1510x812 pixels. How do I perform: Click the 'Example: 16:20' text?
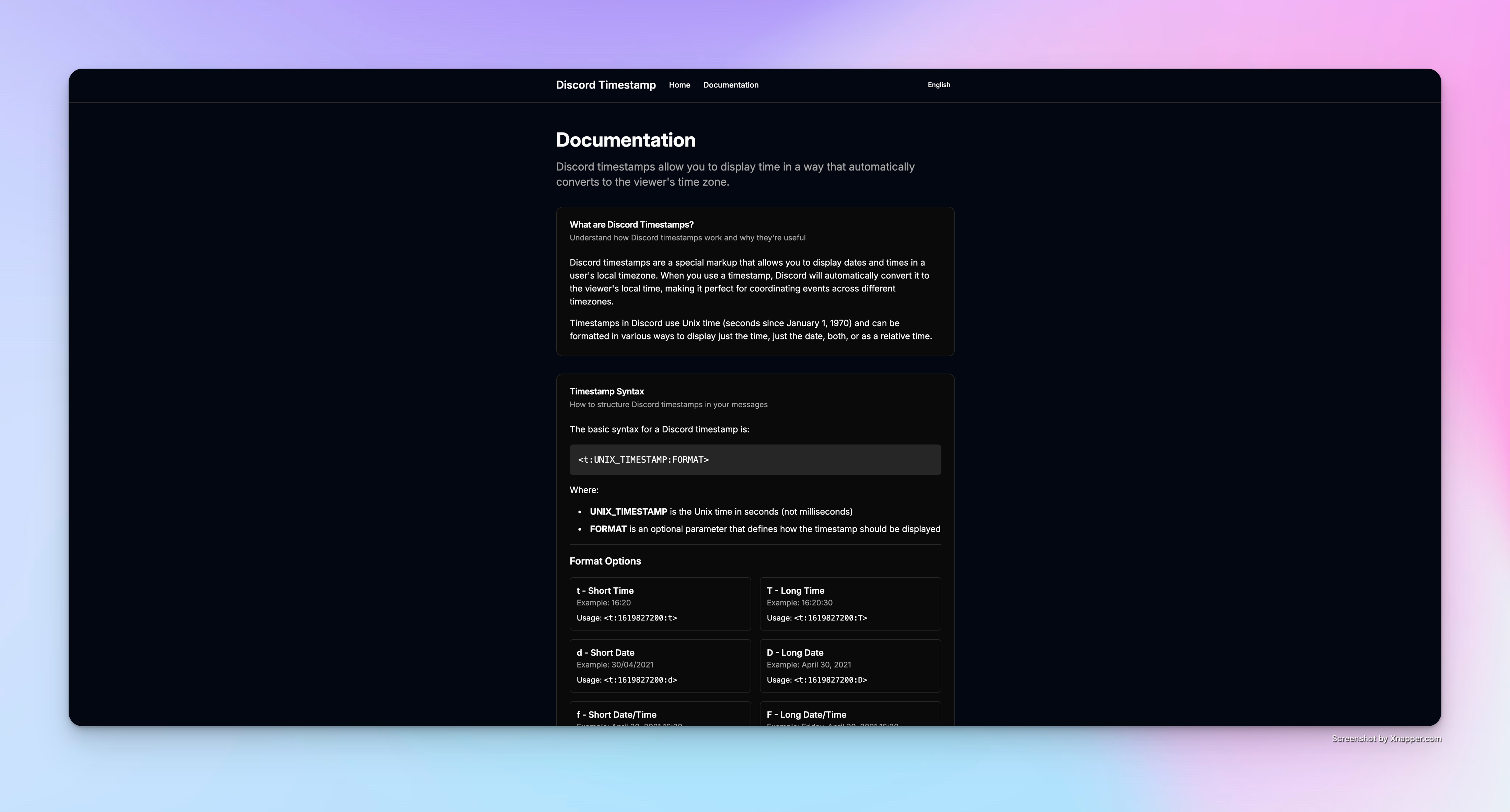603,603
